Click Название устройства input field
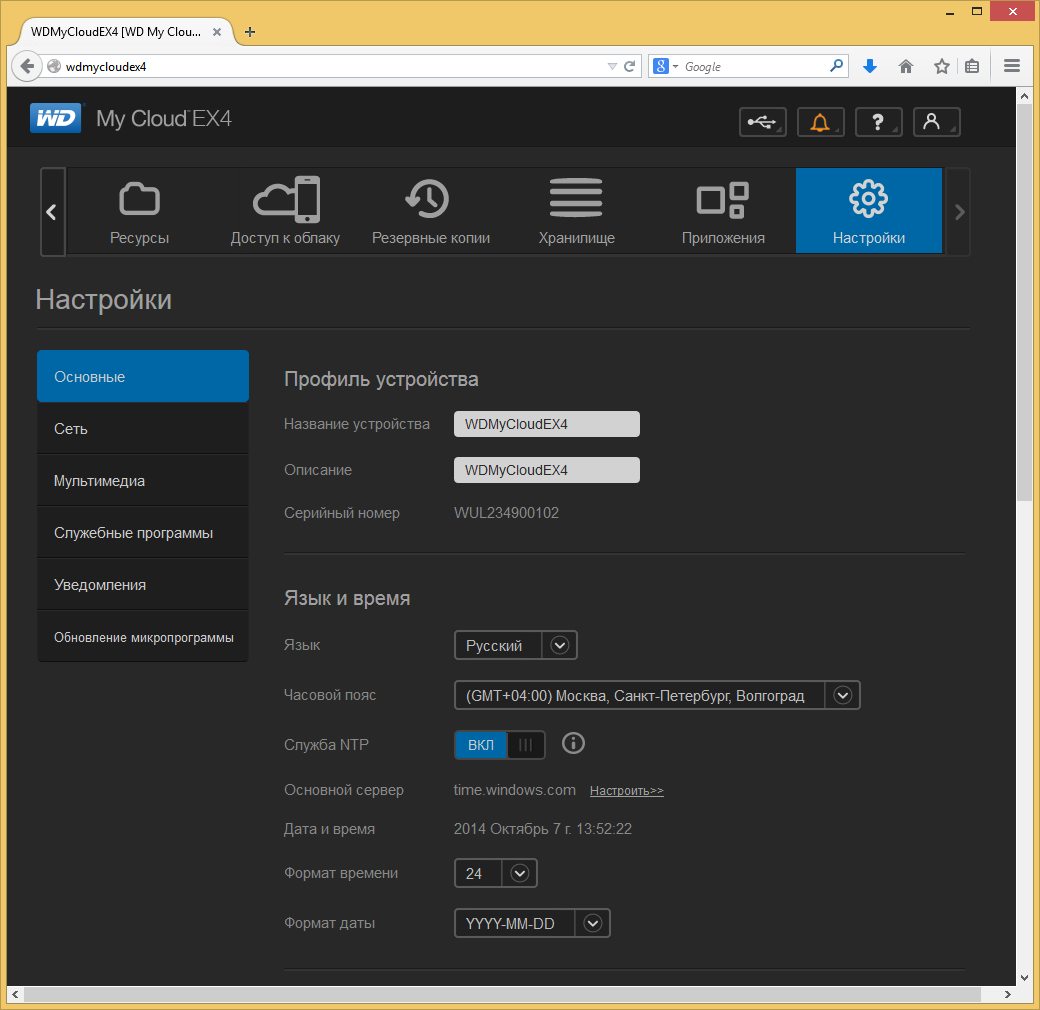 click(547, 424)
